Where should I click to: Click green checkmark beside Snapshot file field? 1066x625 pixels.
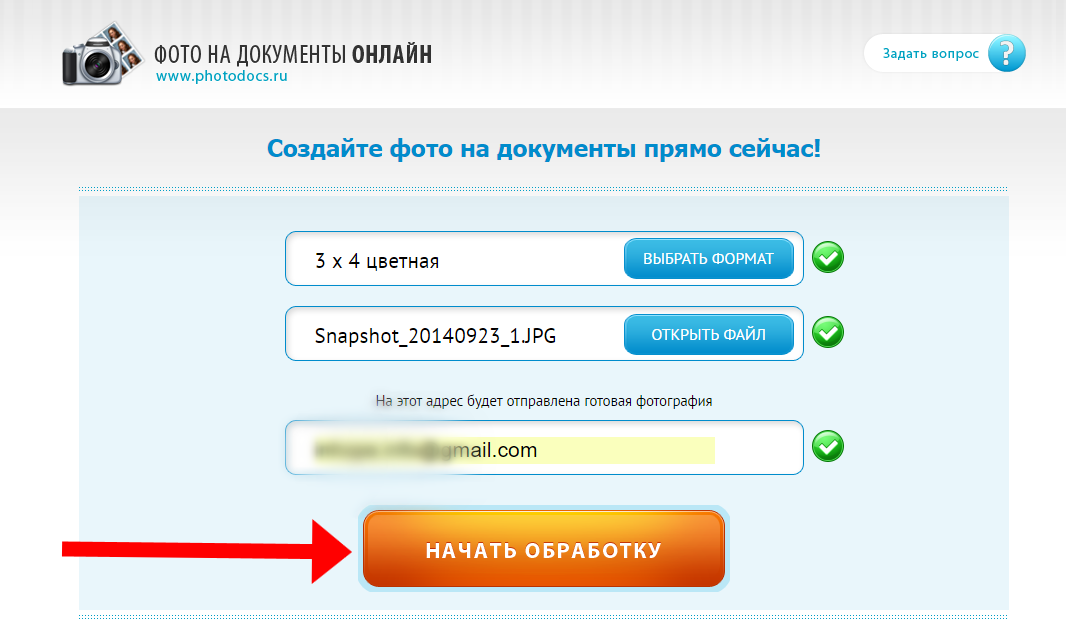(x=827, y=333)
